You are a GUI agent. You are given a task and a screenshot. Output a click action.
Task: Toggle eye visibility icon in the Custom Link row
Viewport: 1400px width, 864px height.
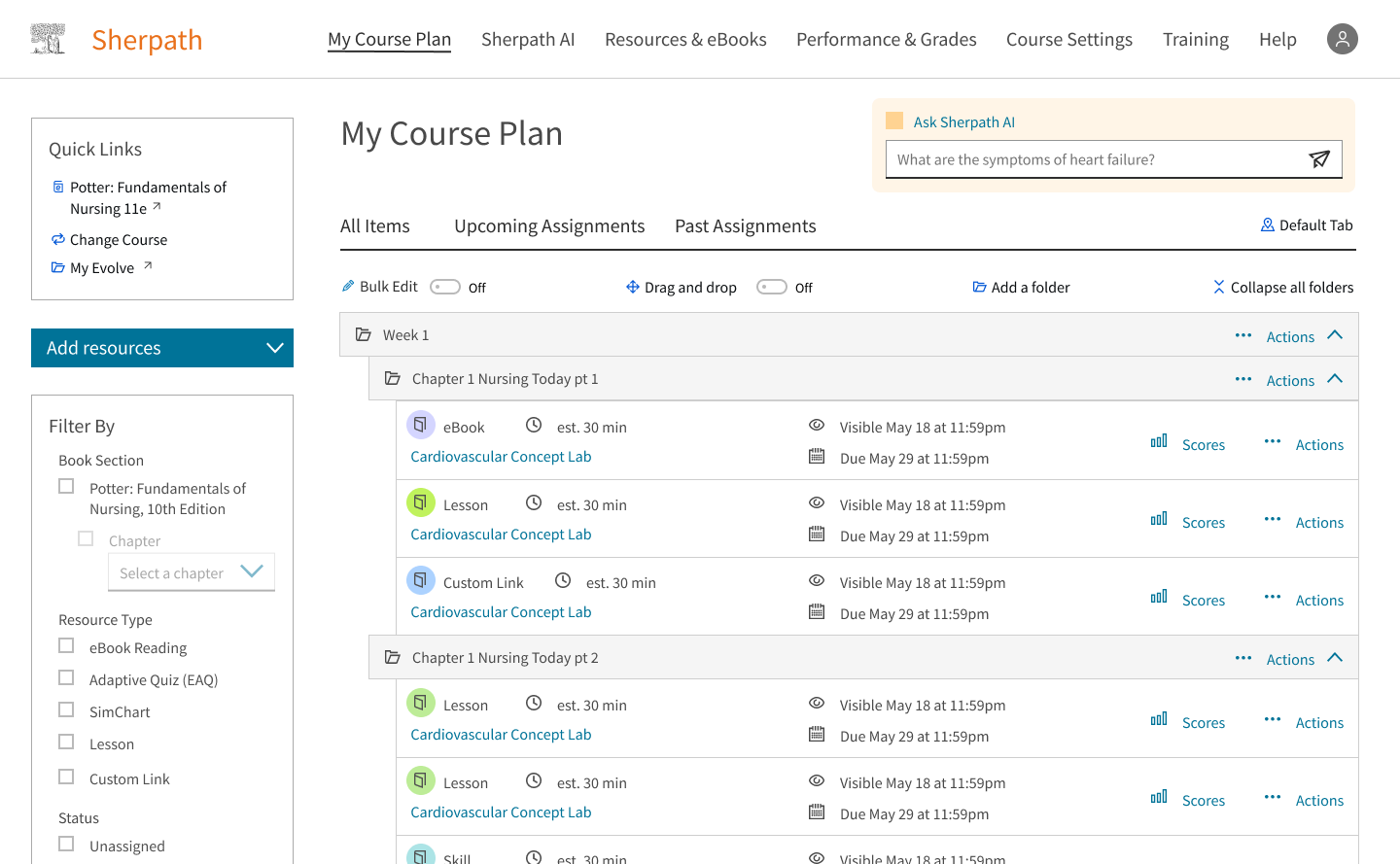pos(817,580)
